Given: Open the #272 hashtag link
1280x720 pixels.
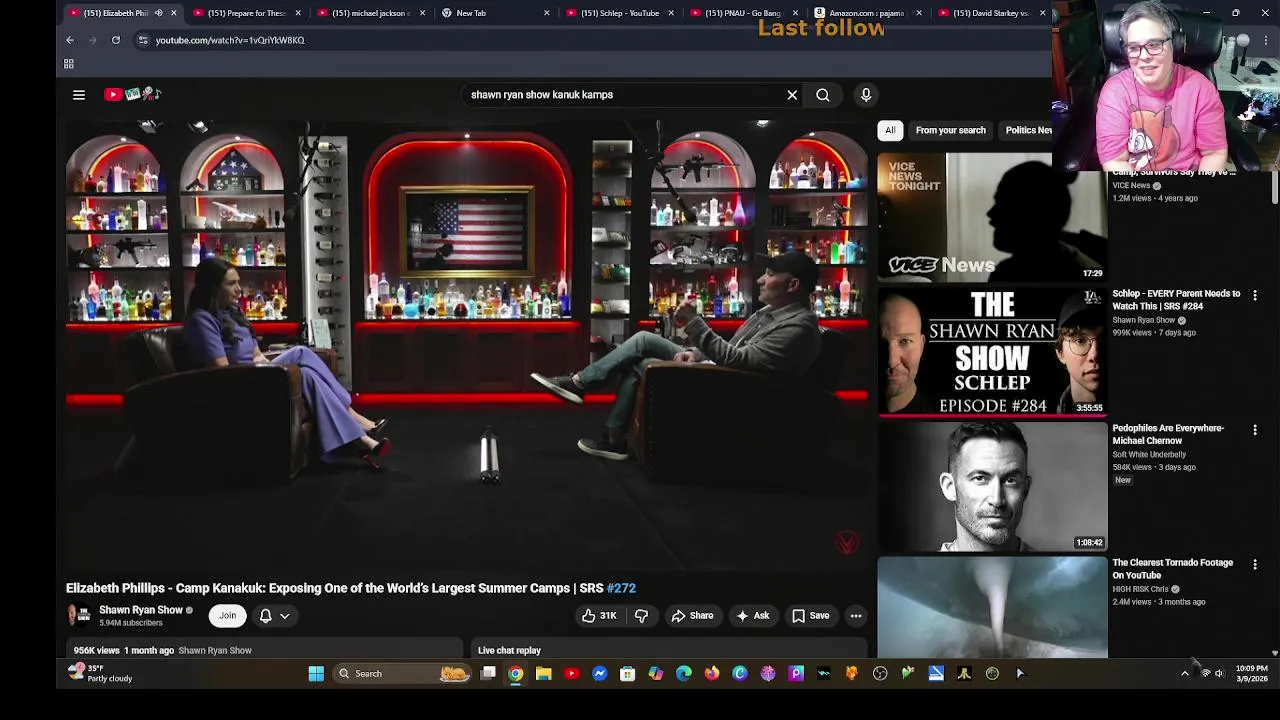Looking at the screenshot, I should (x=621, y=588).
